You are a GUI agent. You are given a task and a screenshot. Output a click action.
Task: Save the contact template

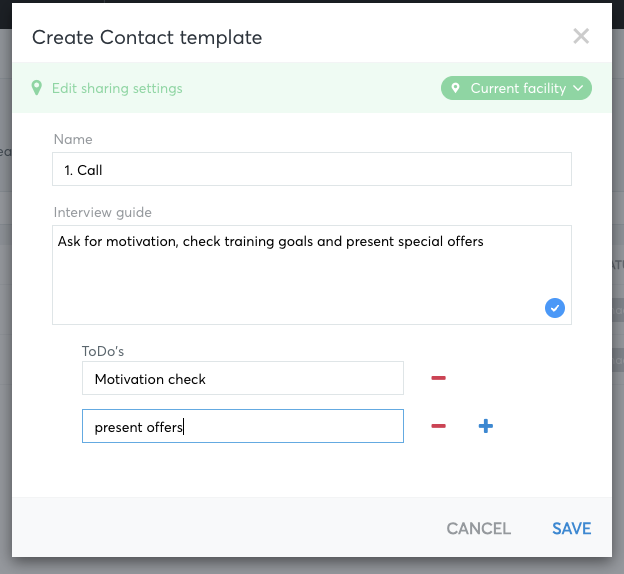pos(571,529)
